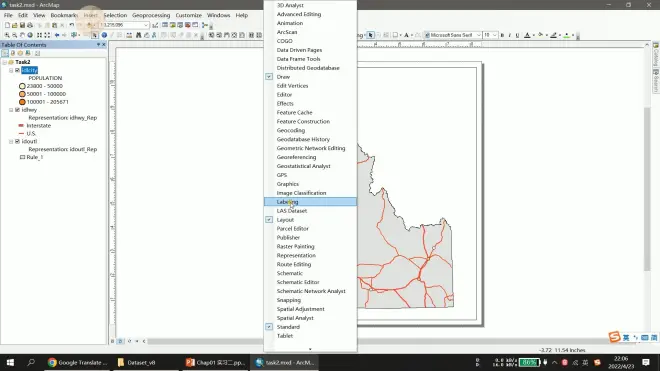Open the font size dropdown

coord(495,35)
